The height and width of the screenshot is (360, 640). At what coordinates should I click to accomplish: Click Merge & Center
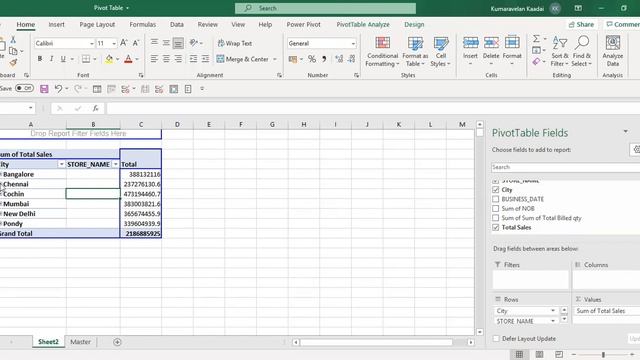tap(243, 59)
